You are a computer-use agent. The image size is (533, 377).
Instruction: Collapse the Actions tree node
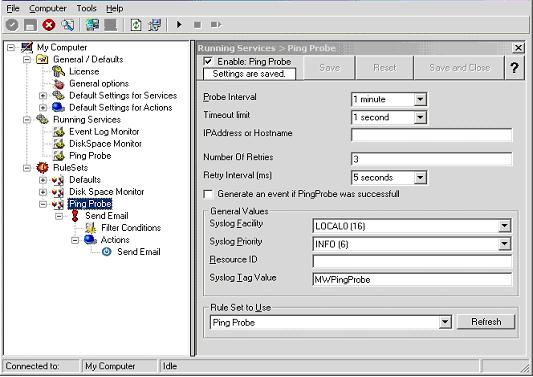(x=75, y=240)
